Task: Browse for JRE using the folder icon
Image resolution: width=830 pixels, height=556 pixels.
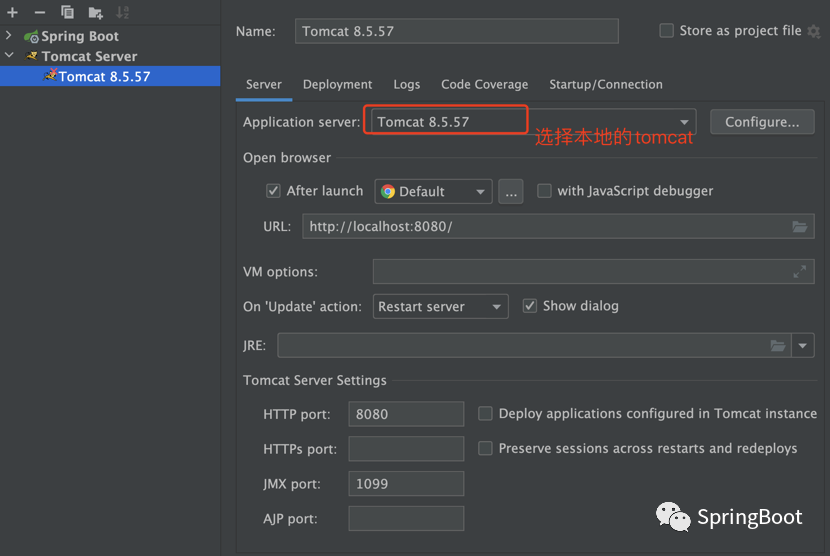Action: click(x=778, y=346)
